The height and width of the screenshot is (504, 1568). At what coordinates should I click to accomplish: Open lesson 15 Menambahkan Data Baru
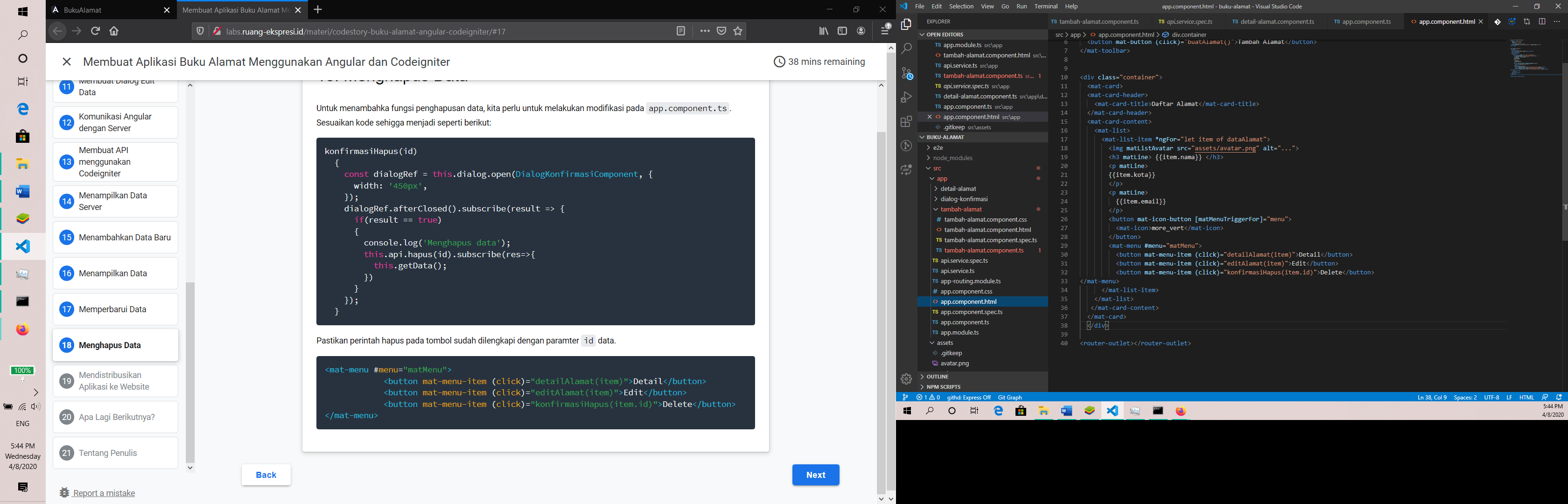click(116, 238)
